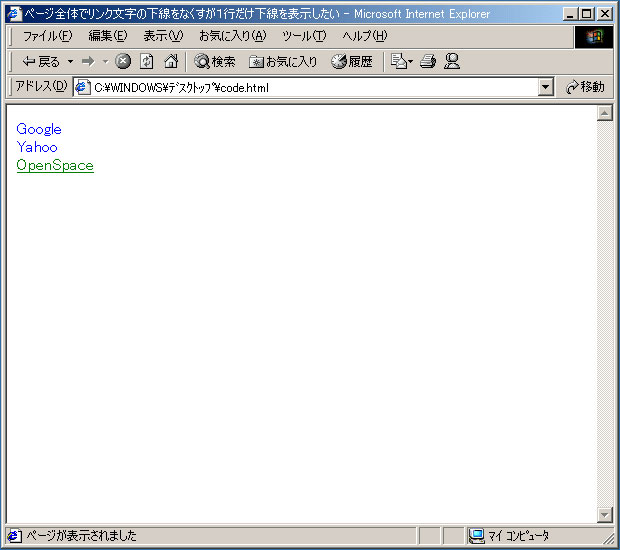This screenshot has height=550, width=620.
Task: Open the お気に入り favorites toolbar button
Action: (x=283, y=62)
